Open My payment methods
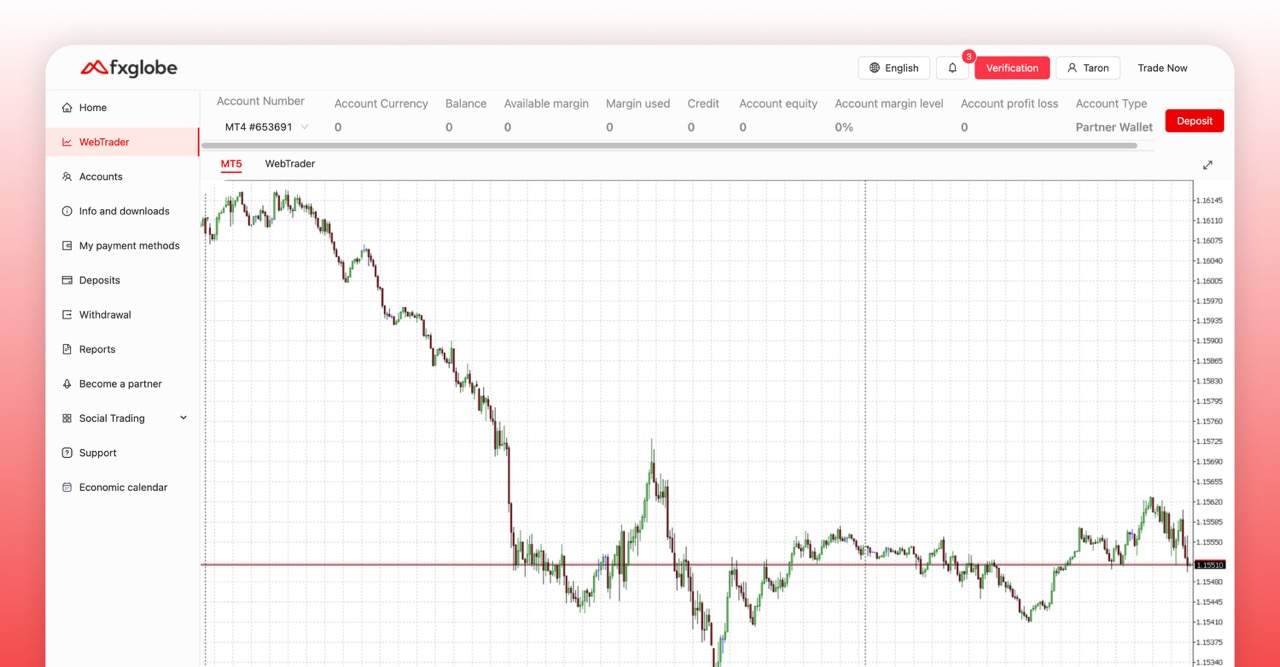Image resolution: width=1280 pixels, height=667 pixels. coord(123,246)
